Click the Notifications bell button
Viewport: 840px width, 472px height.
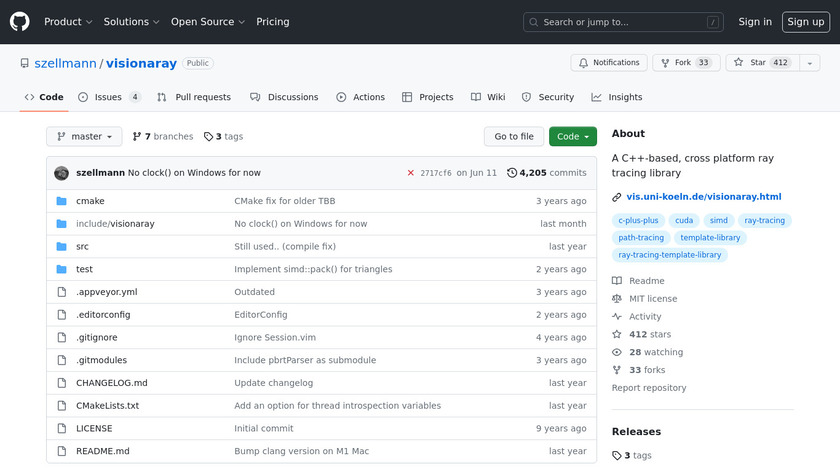pos(608,63)
